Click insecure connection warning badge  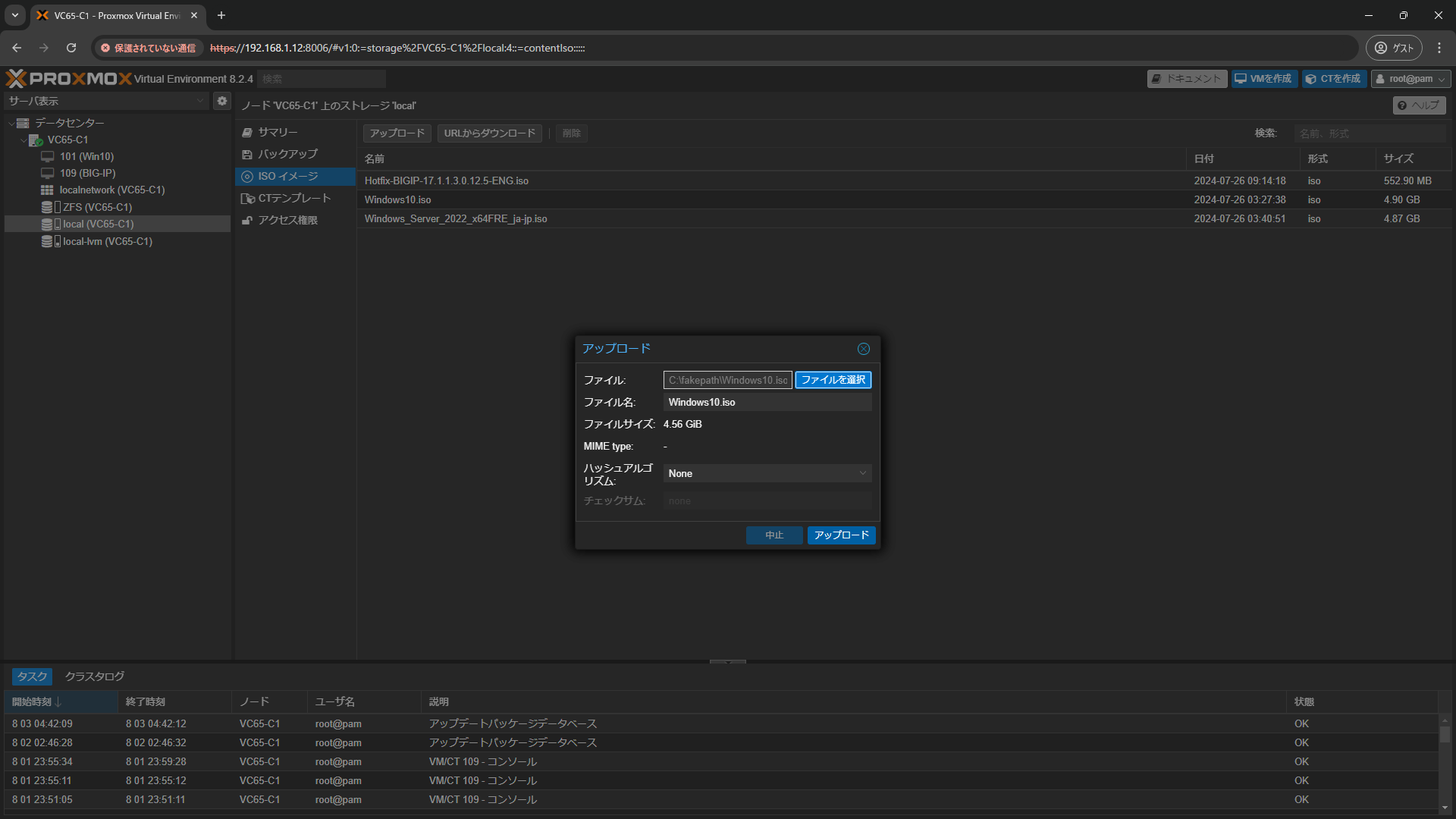pos(149,48)
